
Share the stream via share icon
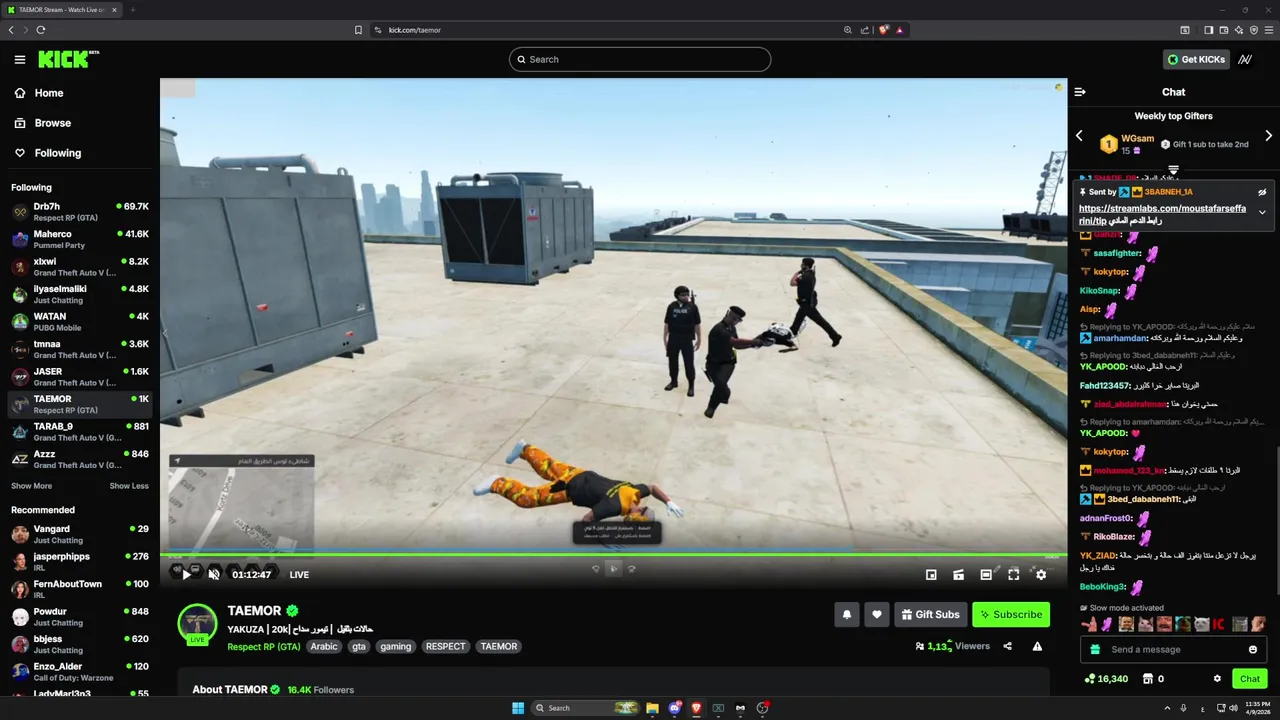tap(1007, 646)
